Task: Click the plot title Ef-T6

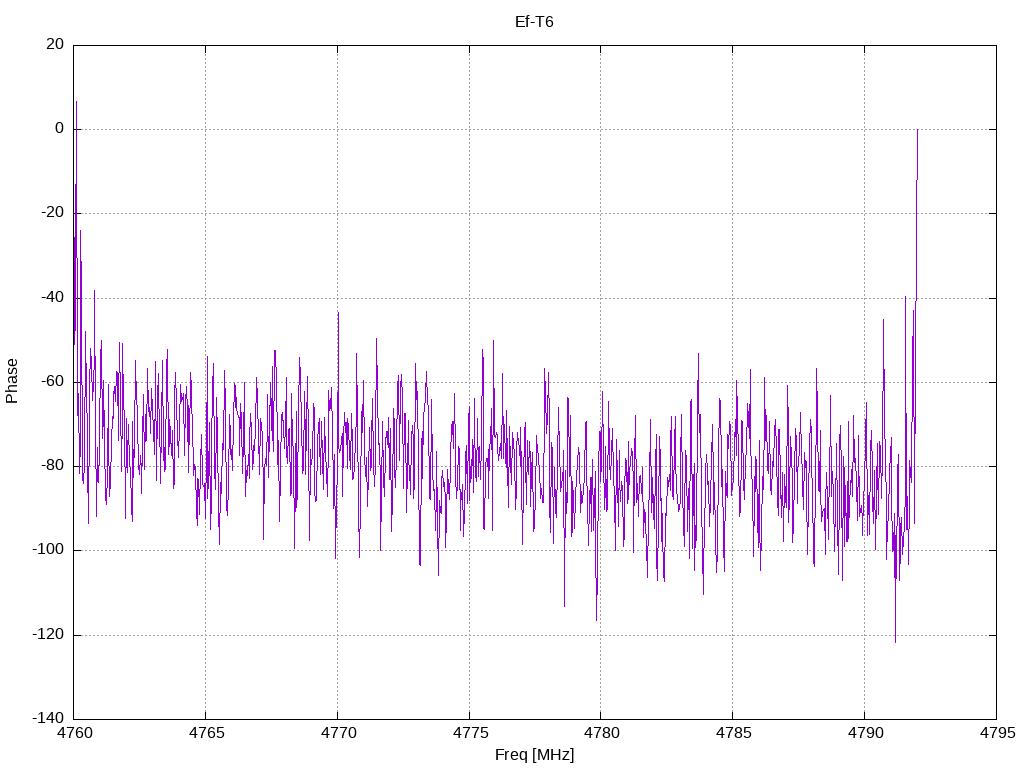Action: [x=534, y=22]
